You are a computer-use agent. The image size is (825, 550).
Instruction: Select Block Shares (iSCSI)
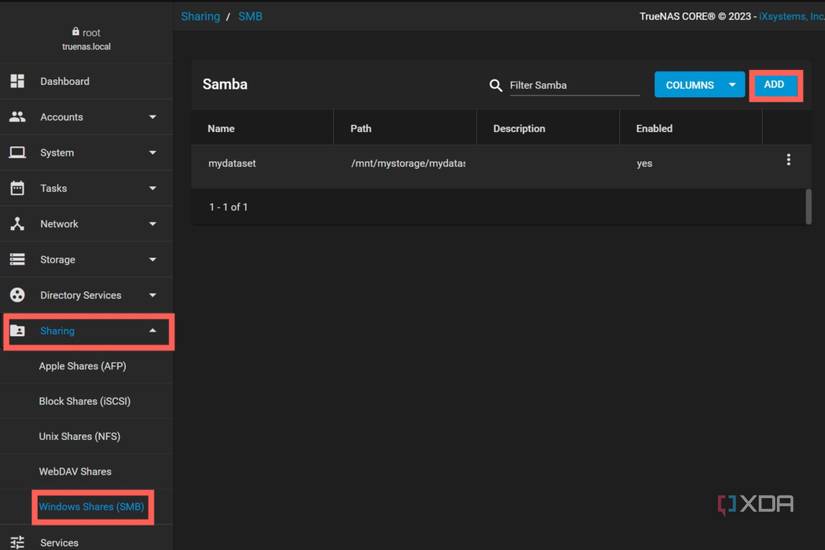tap(85, 402)
